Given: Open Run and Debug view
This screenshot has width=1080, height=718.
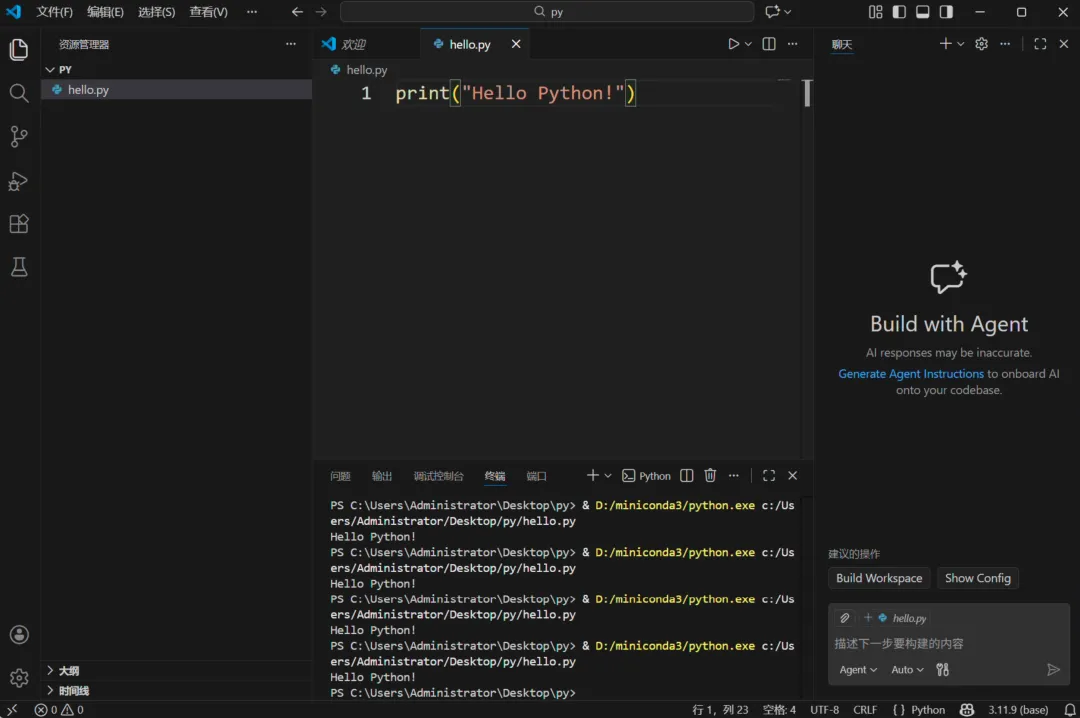Looking at the screenshot, I should tap(18, 181).
